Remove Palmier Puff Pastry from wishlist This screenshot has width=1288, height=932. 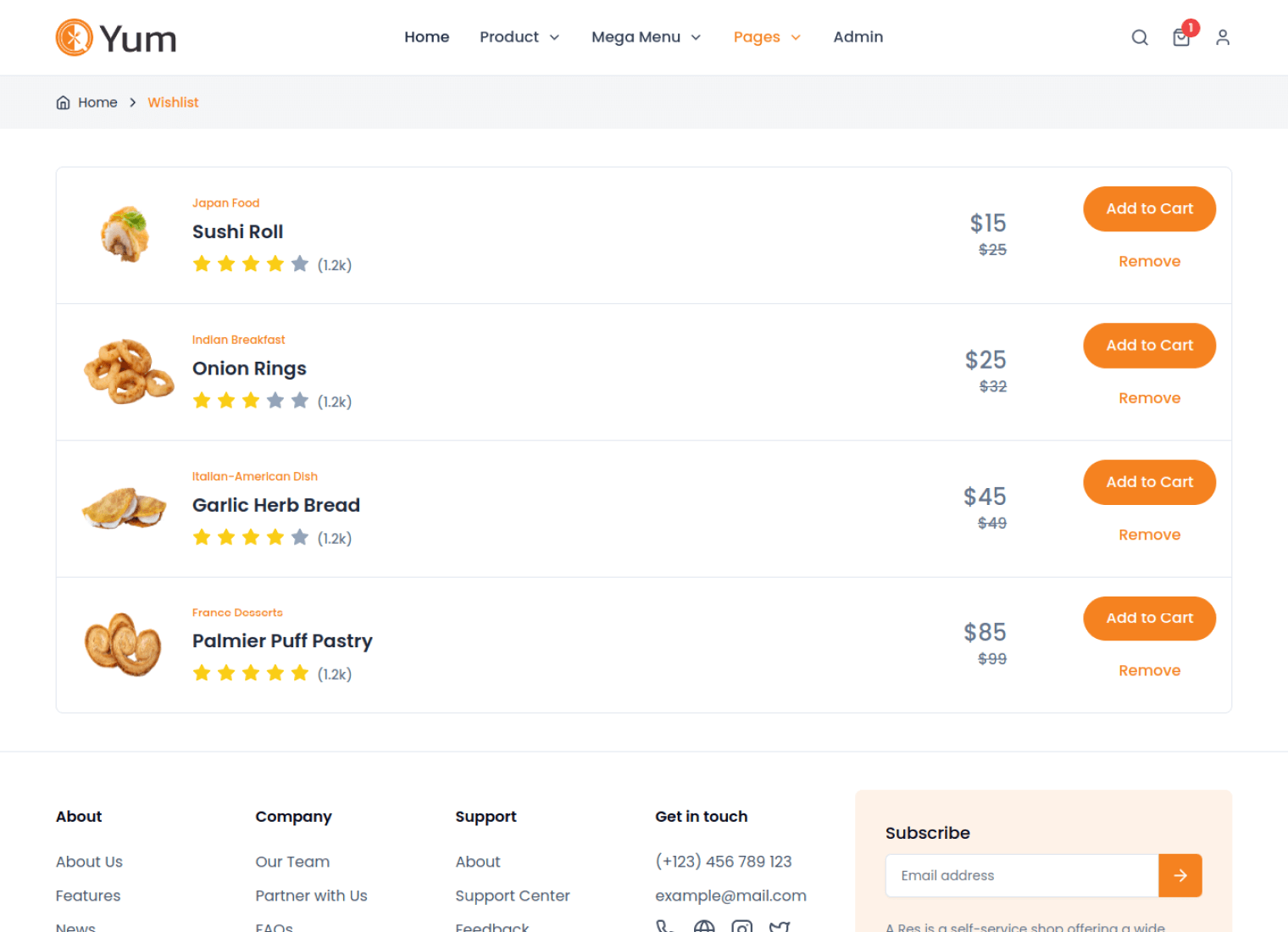1149,670
